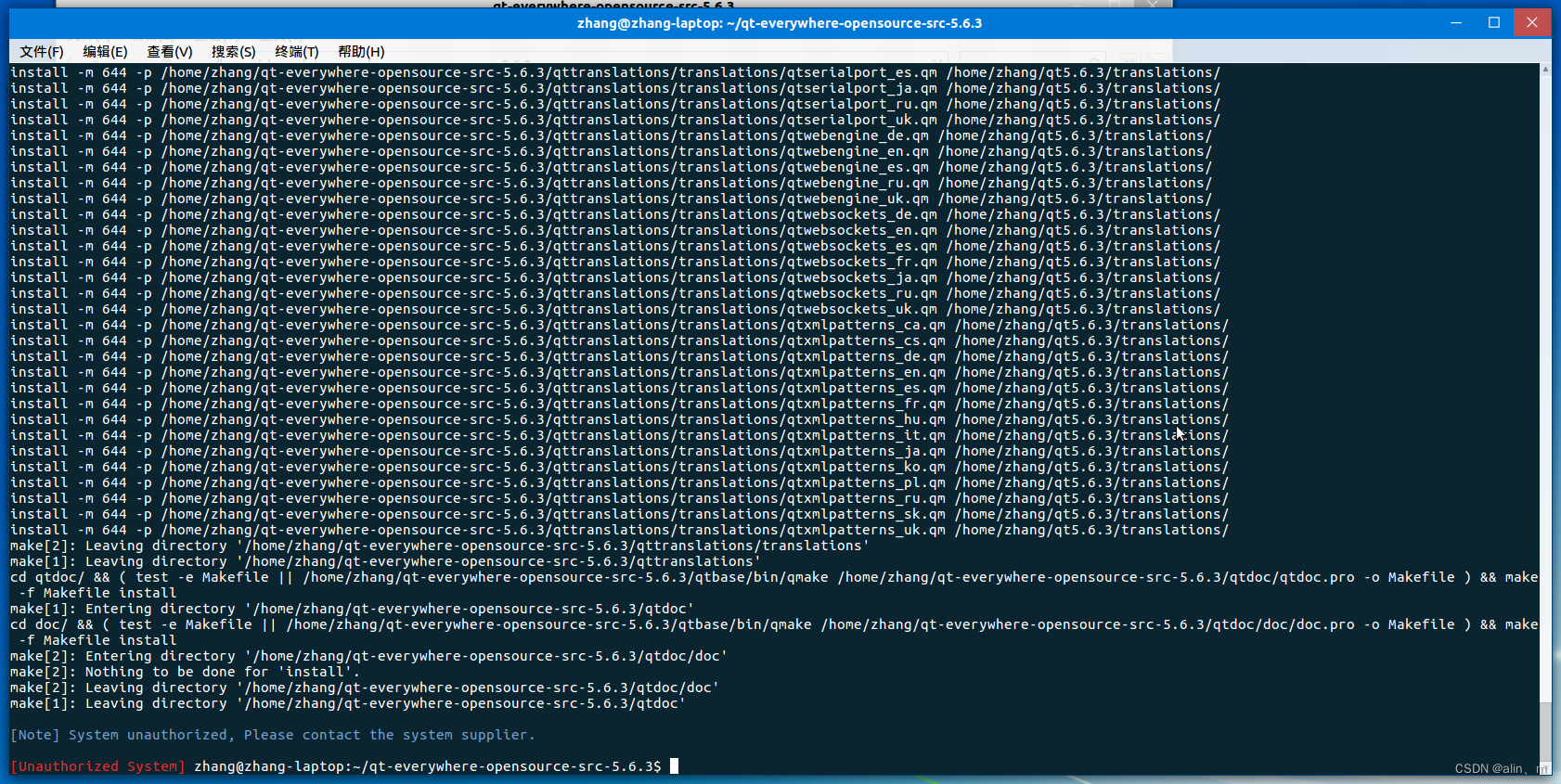Click the install line for qtwebsockets_en.qm
The width and height of the screenshot is (1561, 784).
point(615,230)
